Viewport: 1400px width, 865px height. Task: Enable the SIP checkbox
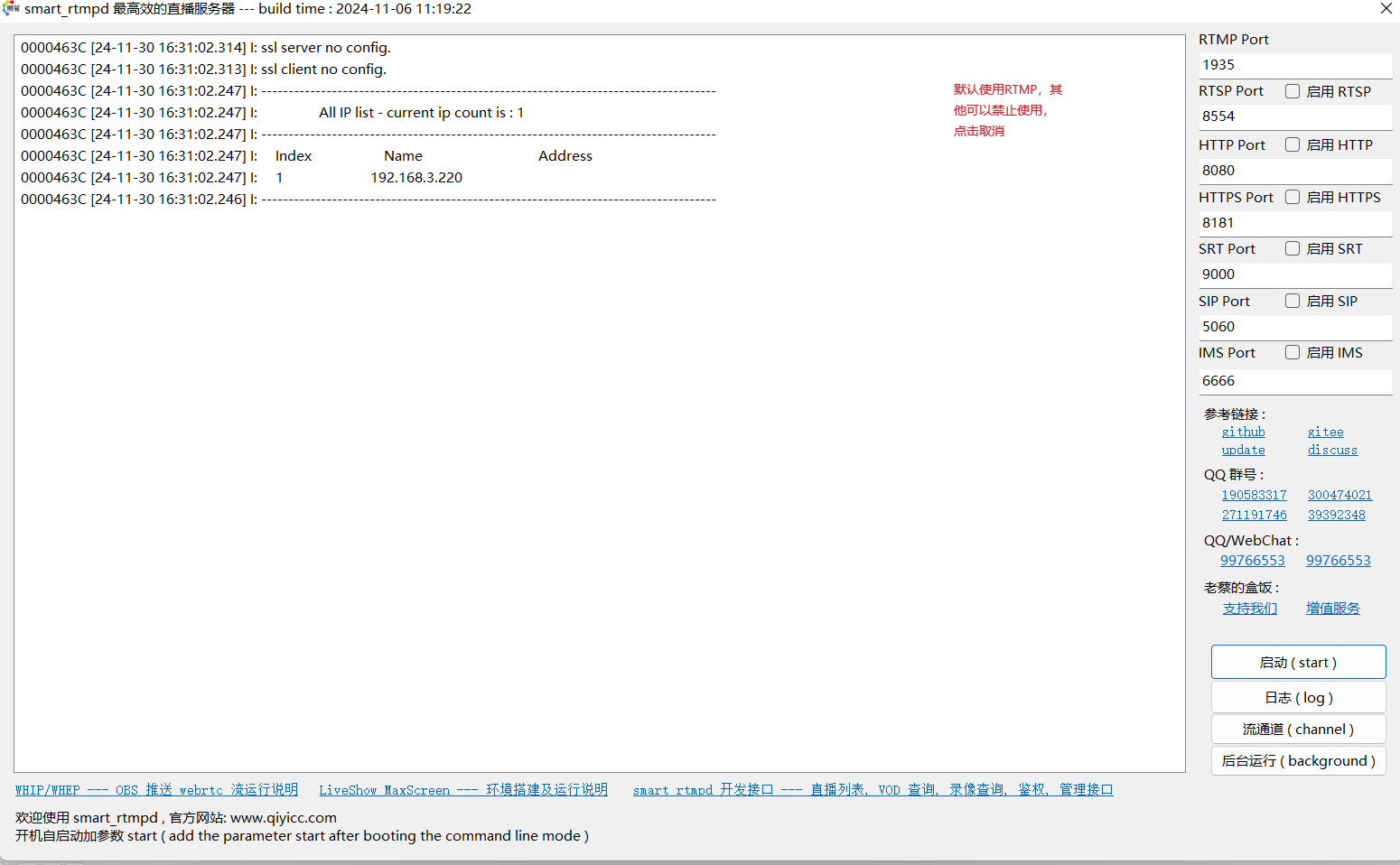click(1293, 301)
